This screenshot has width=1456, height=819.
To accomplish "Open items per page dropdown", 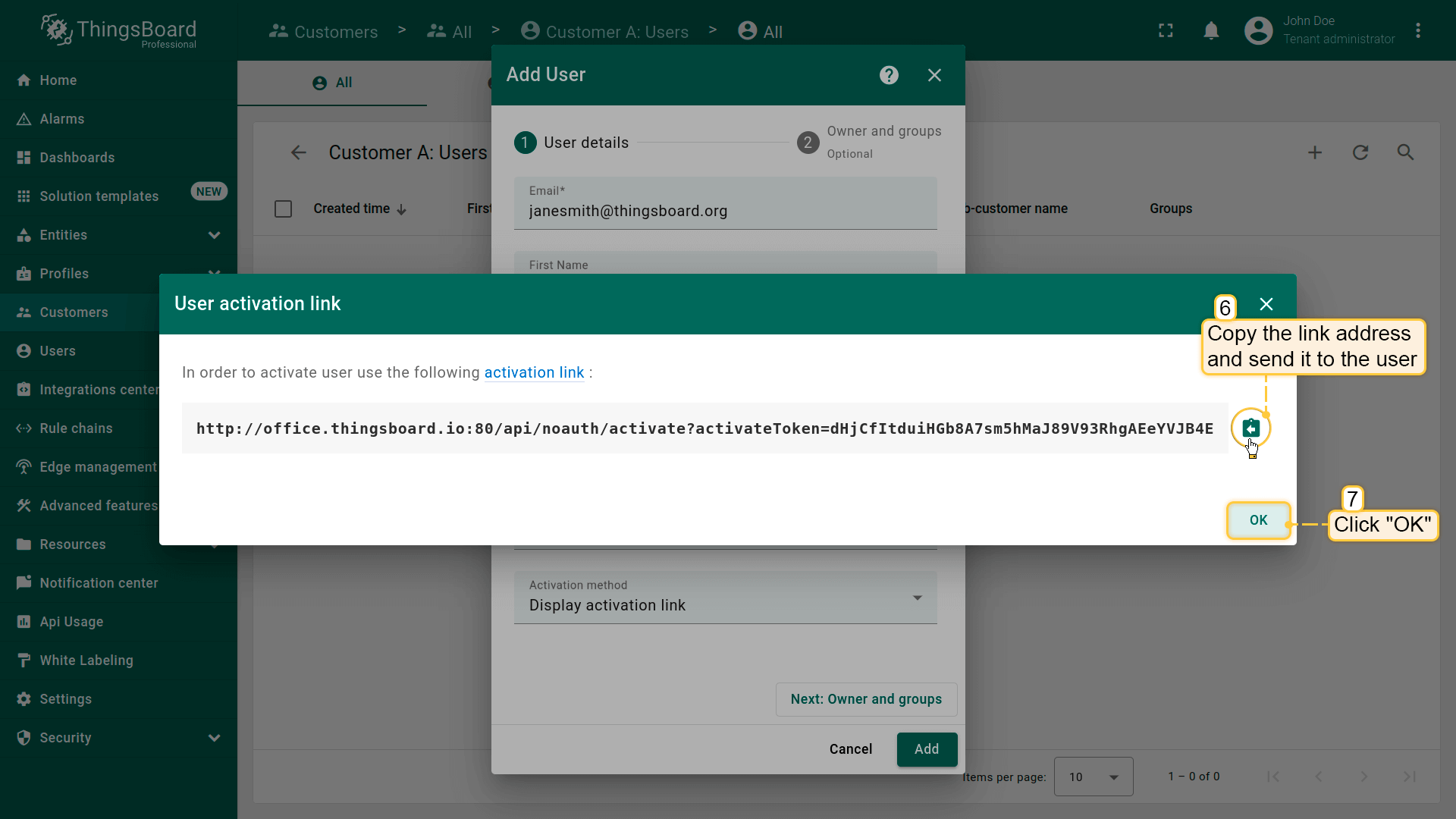I will (1093, 777).
